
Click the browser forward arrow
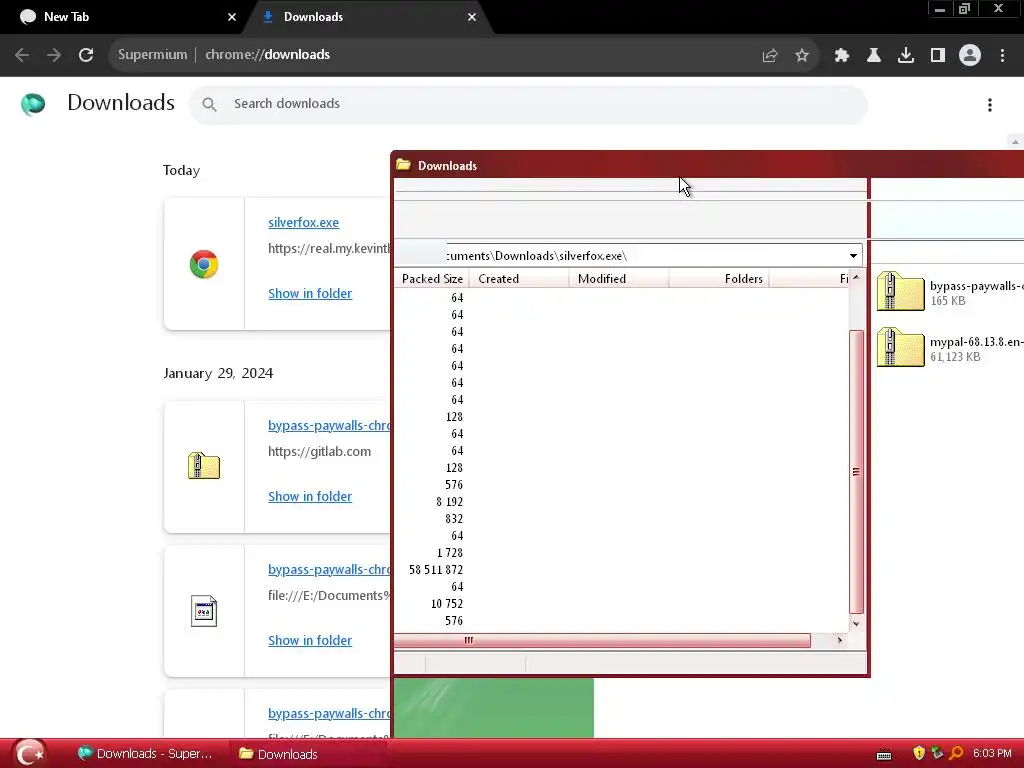(x=54, y=55)
